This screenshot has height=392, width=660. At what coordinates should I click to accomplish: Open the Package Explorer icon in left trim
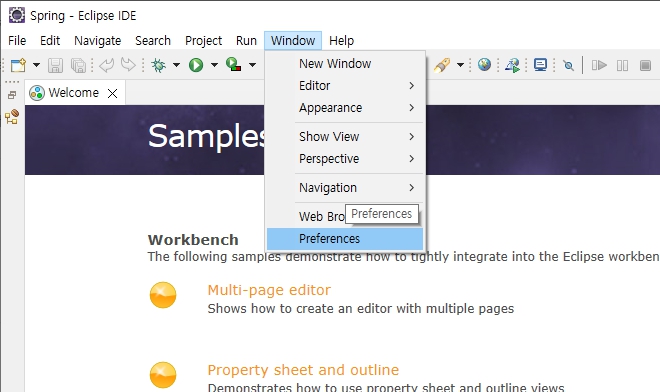12,117
